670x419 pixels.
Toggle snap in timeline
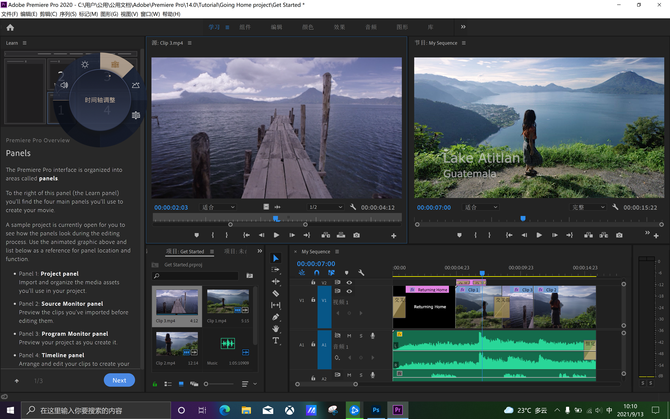tap(317, 272)
